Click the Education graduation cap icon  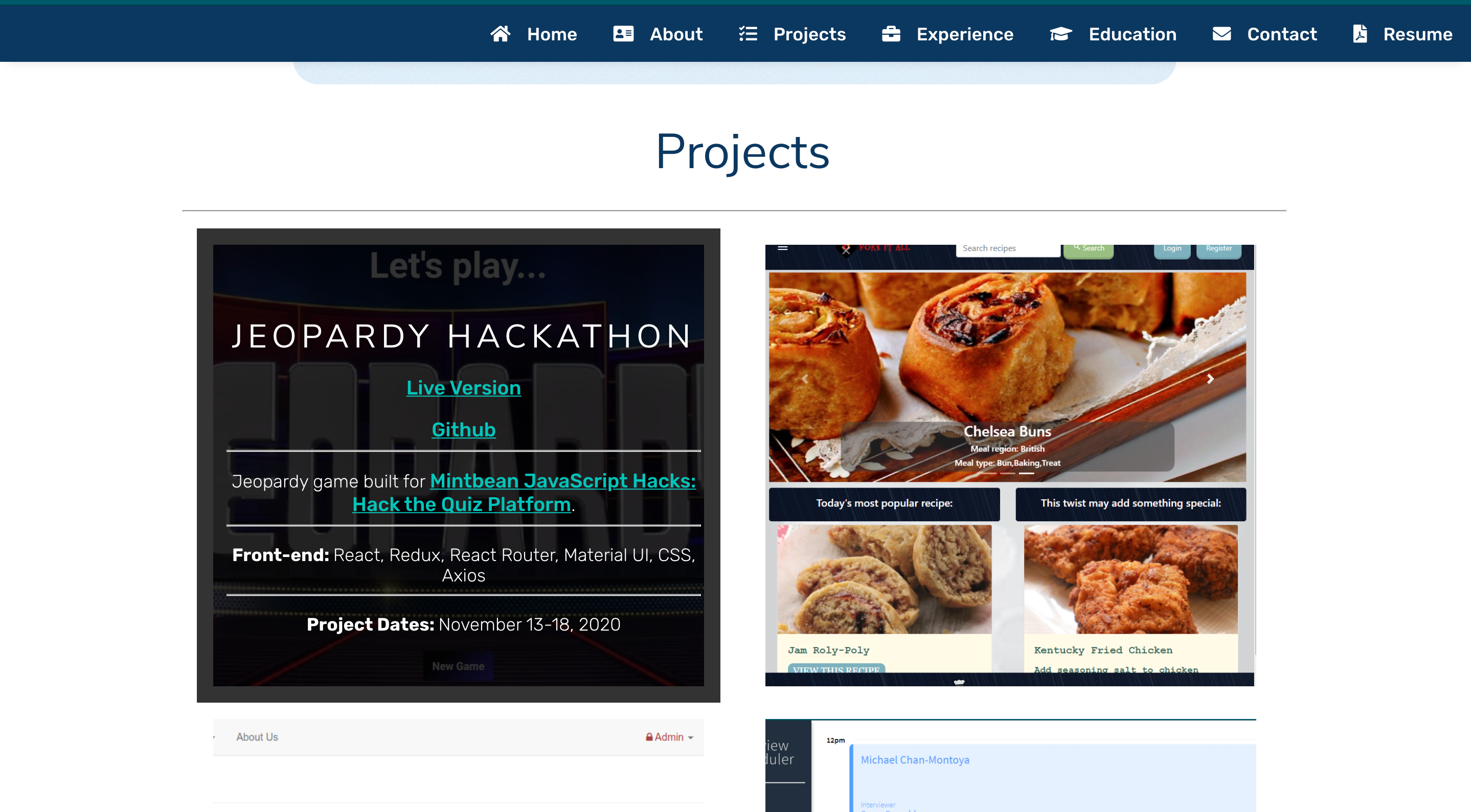point(1060,34)
